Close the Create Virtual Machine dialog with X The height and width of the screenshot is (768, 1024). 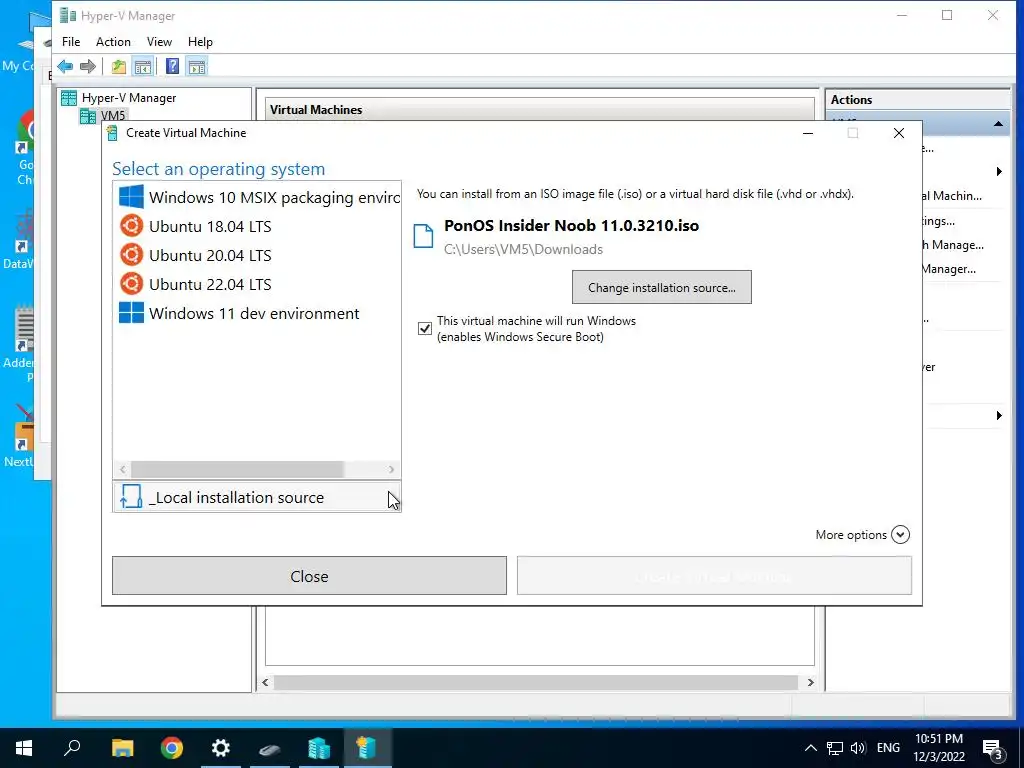point(899,133)
